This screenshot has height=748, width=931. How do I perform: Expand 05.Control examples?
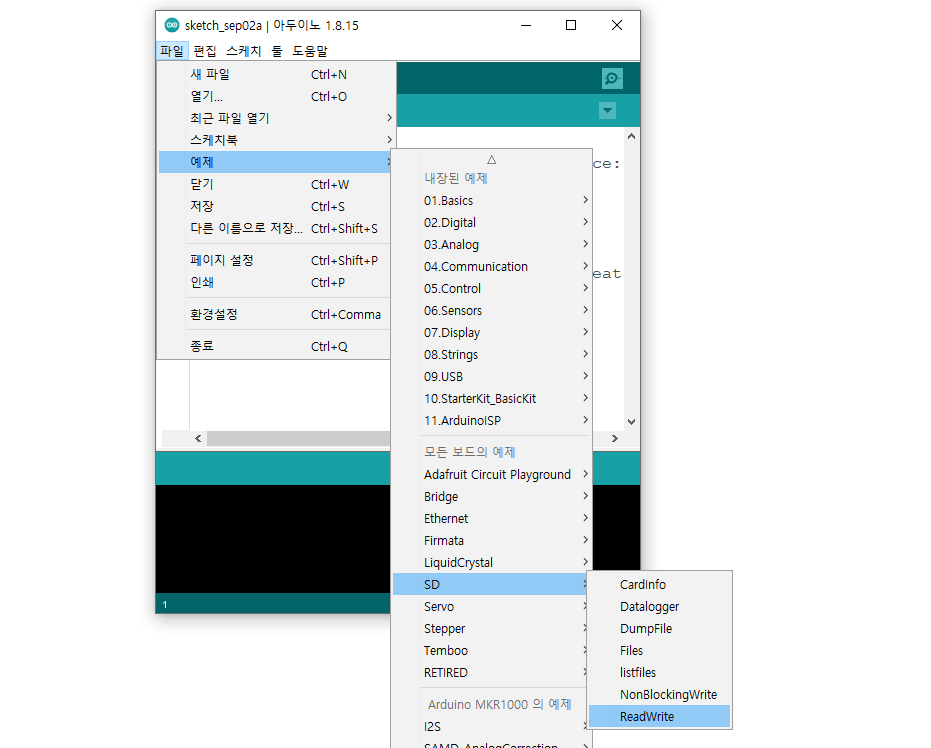click(x=492, y=289)
